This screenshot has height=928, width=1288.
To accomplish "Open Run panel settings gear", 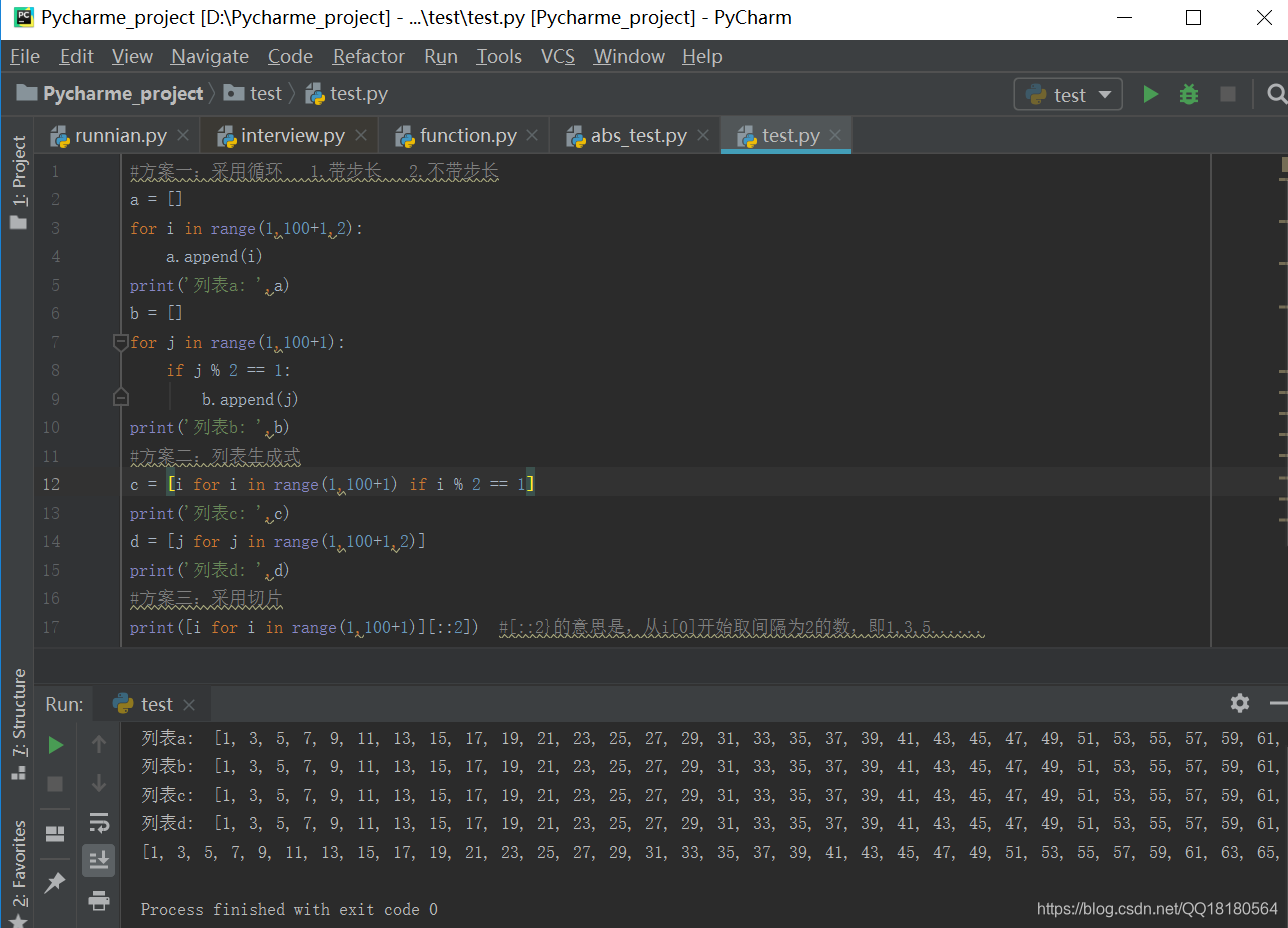I will point(1240,703).
